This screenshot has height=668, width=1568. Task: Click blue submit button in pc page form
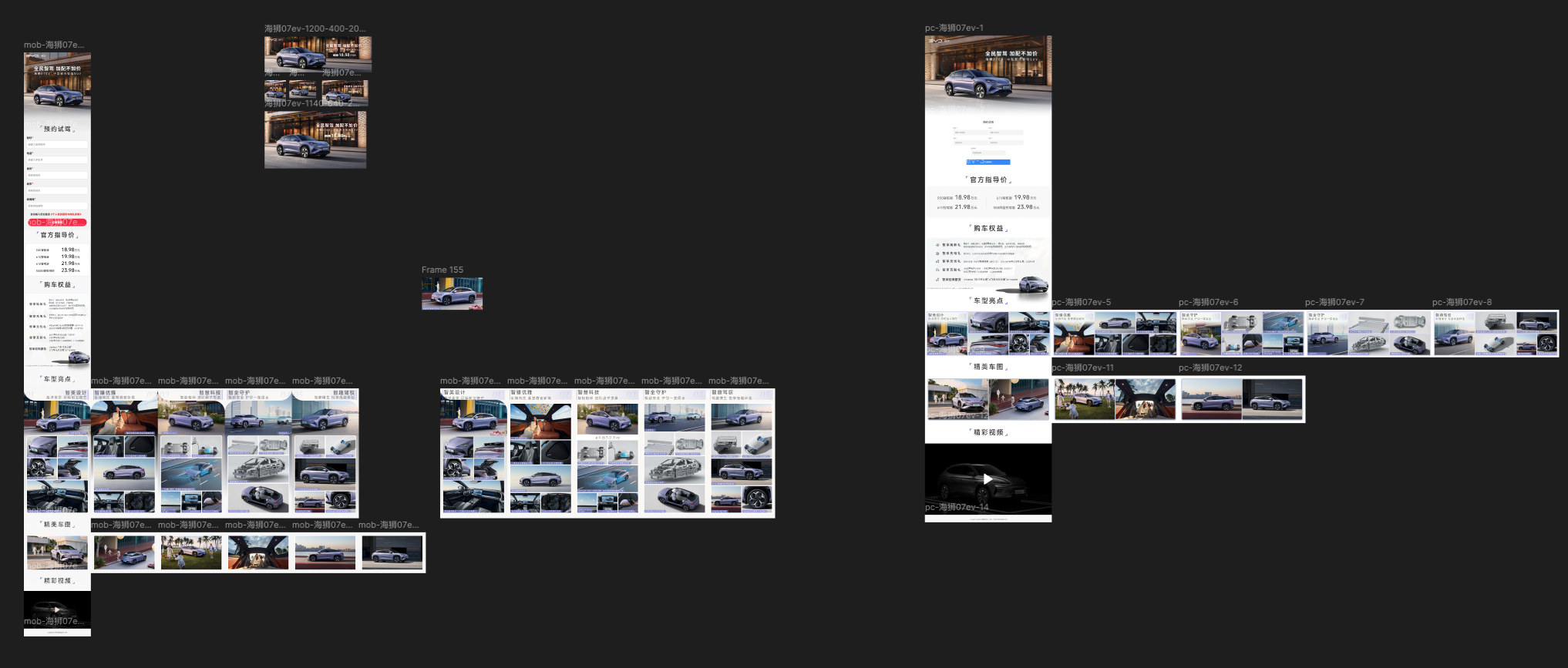point(988,162)
